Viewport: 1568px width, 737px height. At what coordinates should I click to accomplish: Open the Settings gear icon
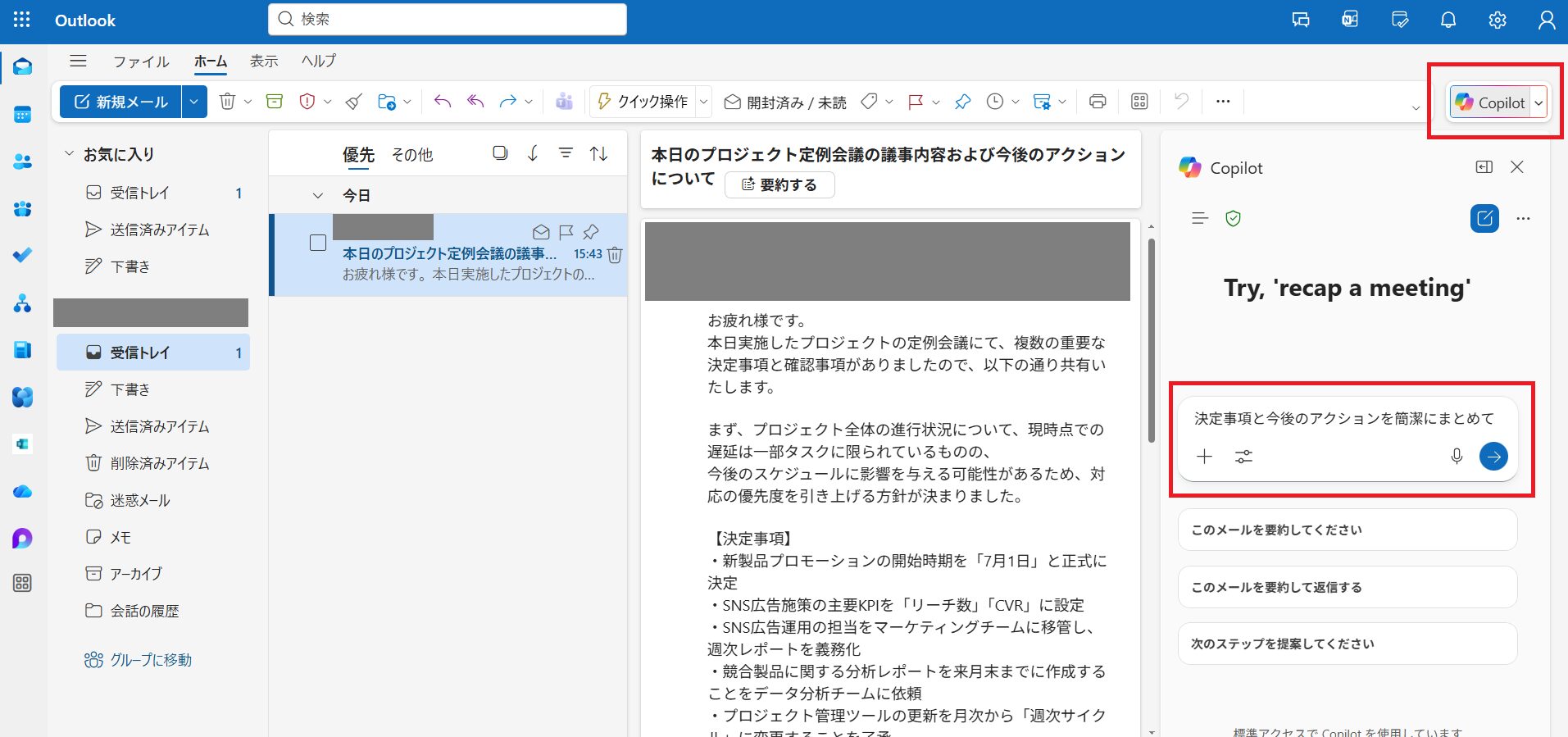(1498, 20)
